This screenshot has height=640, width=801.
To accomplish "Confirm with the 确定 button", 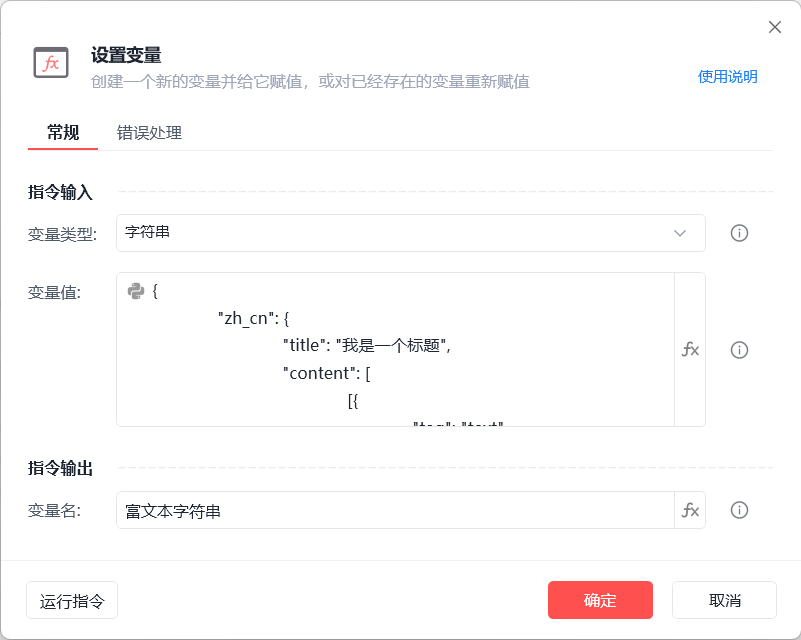I will [600, 600].
